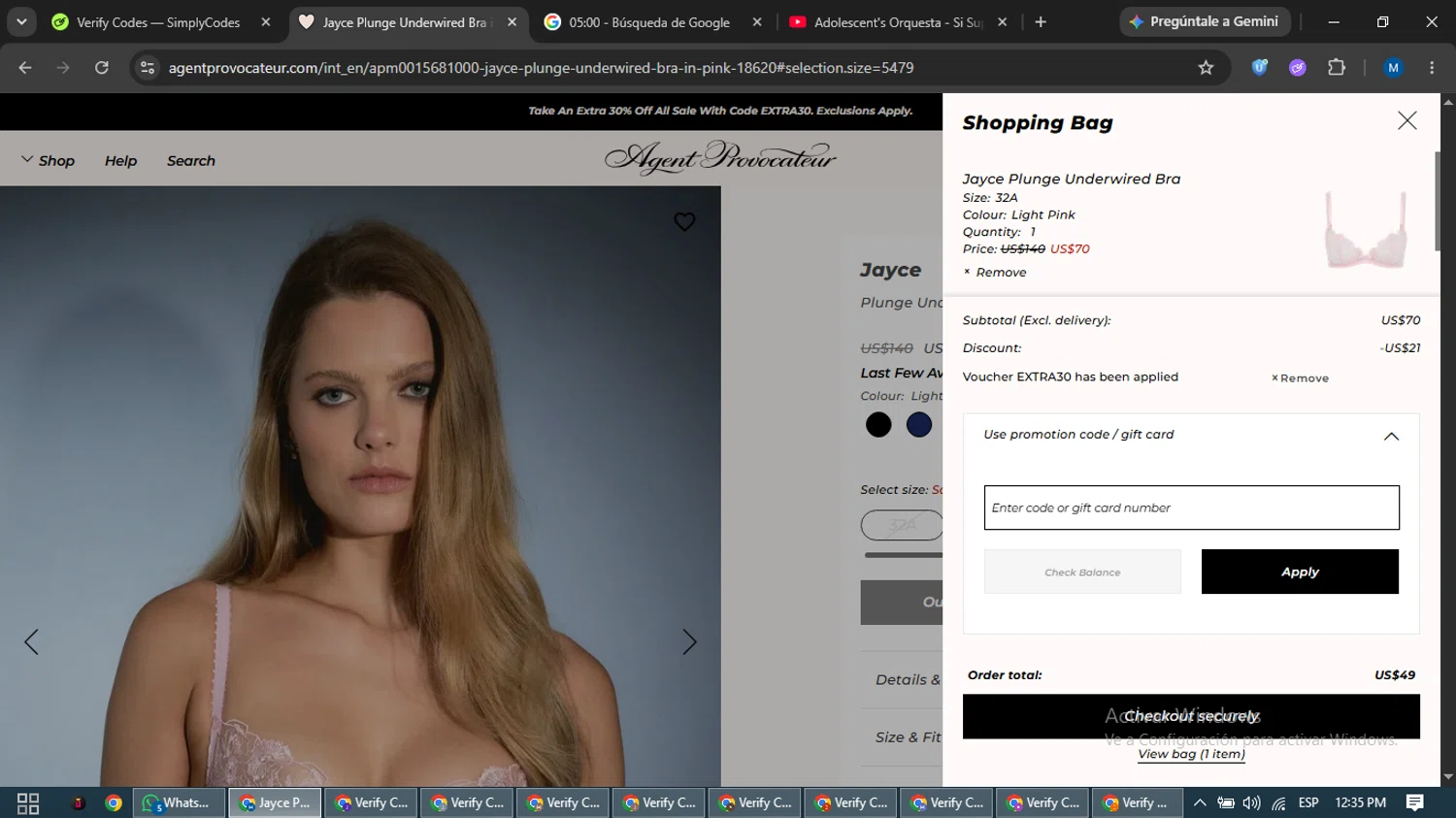Open the purple round extension icon
Viewport: 1456px width, 818px height.
coord(1298,68)
